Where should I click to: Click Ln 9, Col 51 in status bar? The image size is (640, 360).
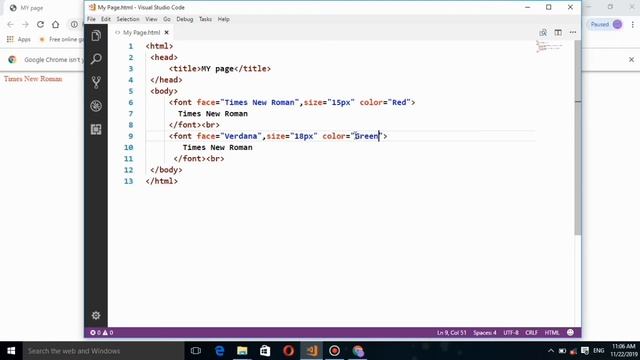(451, 333)
